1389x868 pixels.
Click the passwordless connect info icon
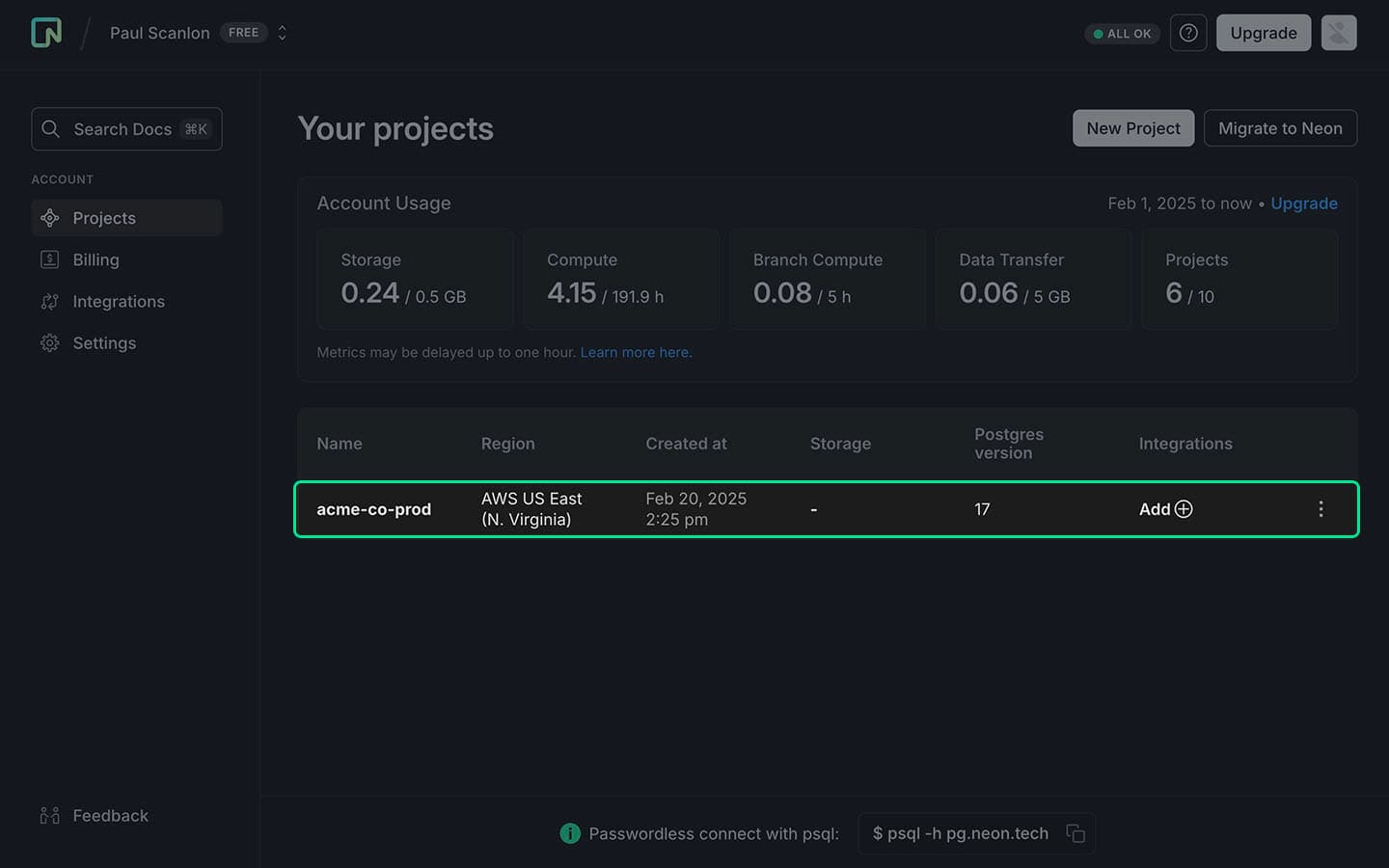(x=570, y=833)
